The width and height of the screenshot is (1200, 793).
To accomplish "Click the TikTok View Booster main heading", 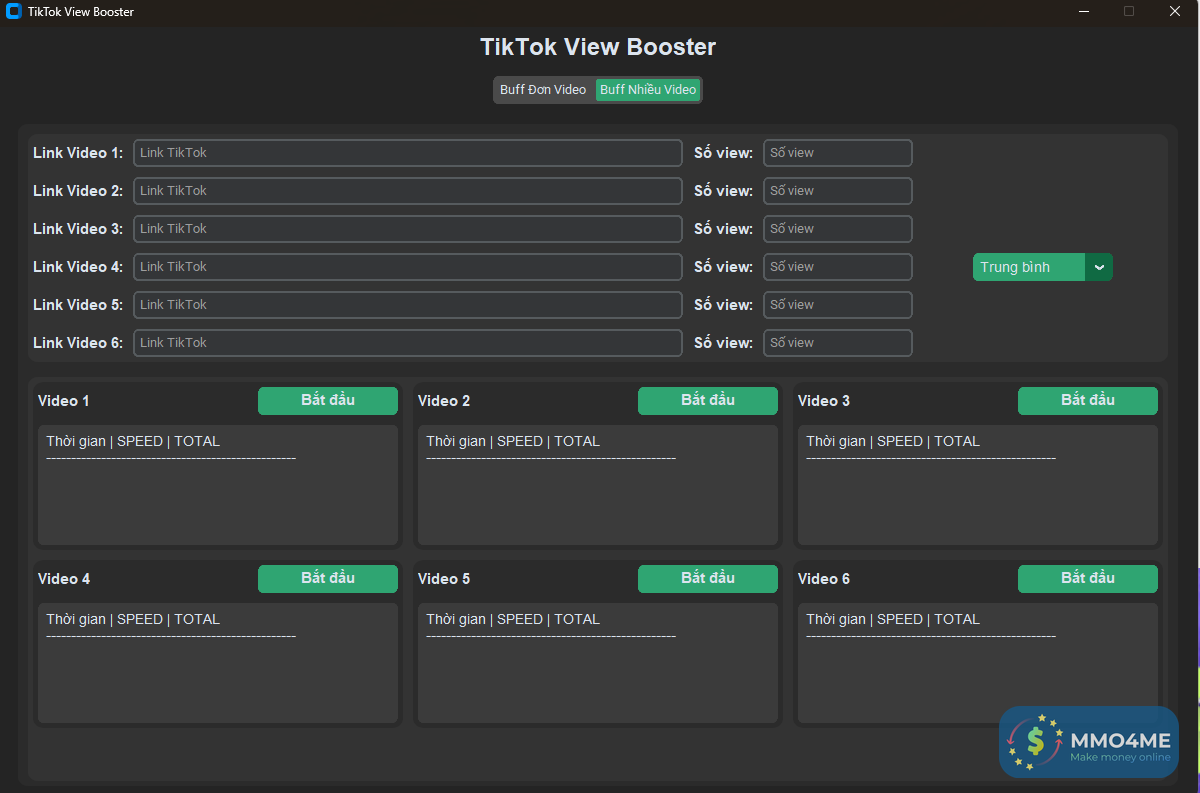I will point(598,47).
